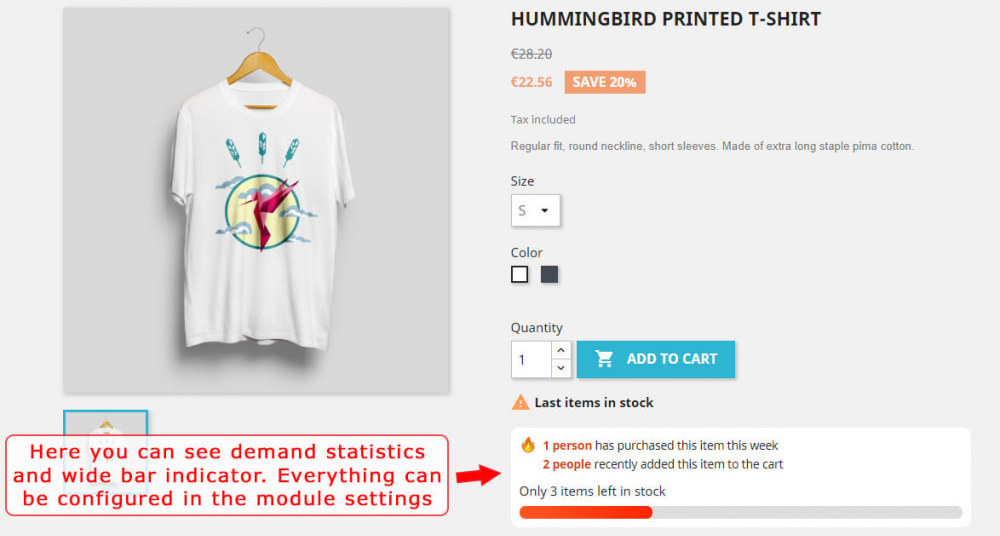Viewport: 1000px width, 536px height.
Task: Decrease quantity with the down arrow
Action: coord(561,368)
